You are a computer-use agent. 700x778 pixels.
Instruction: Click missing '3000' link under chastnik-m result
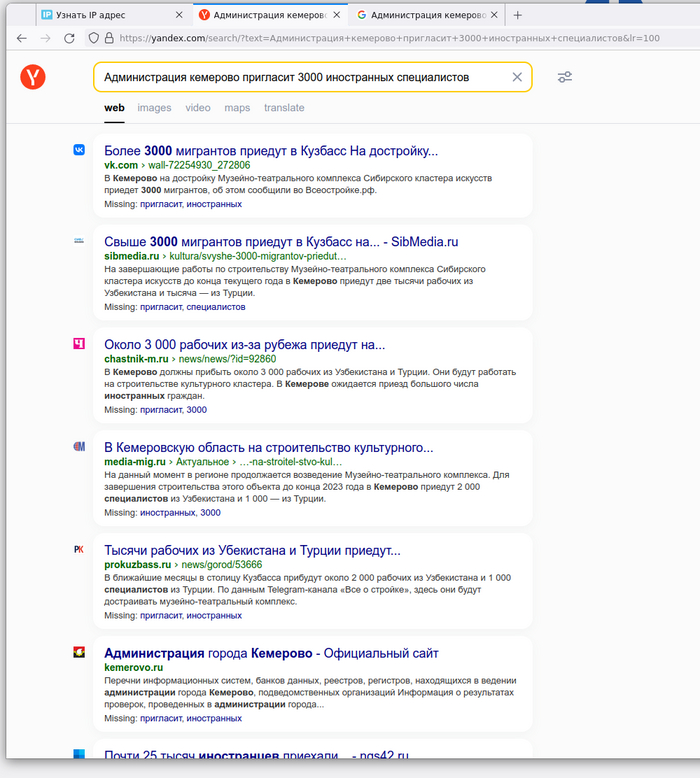point(196,410)
